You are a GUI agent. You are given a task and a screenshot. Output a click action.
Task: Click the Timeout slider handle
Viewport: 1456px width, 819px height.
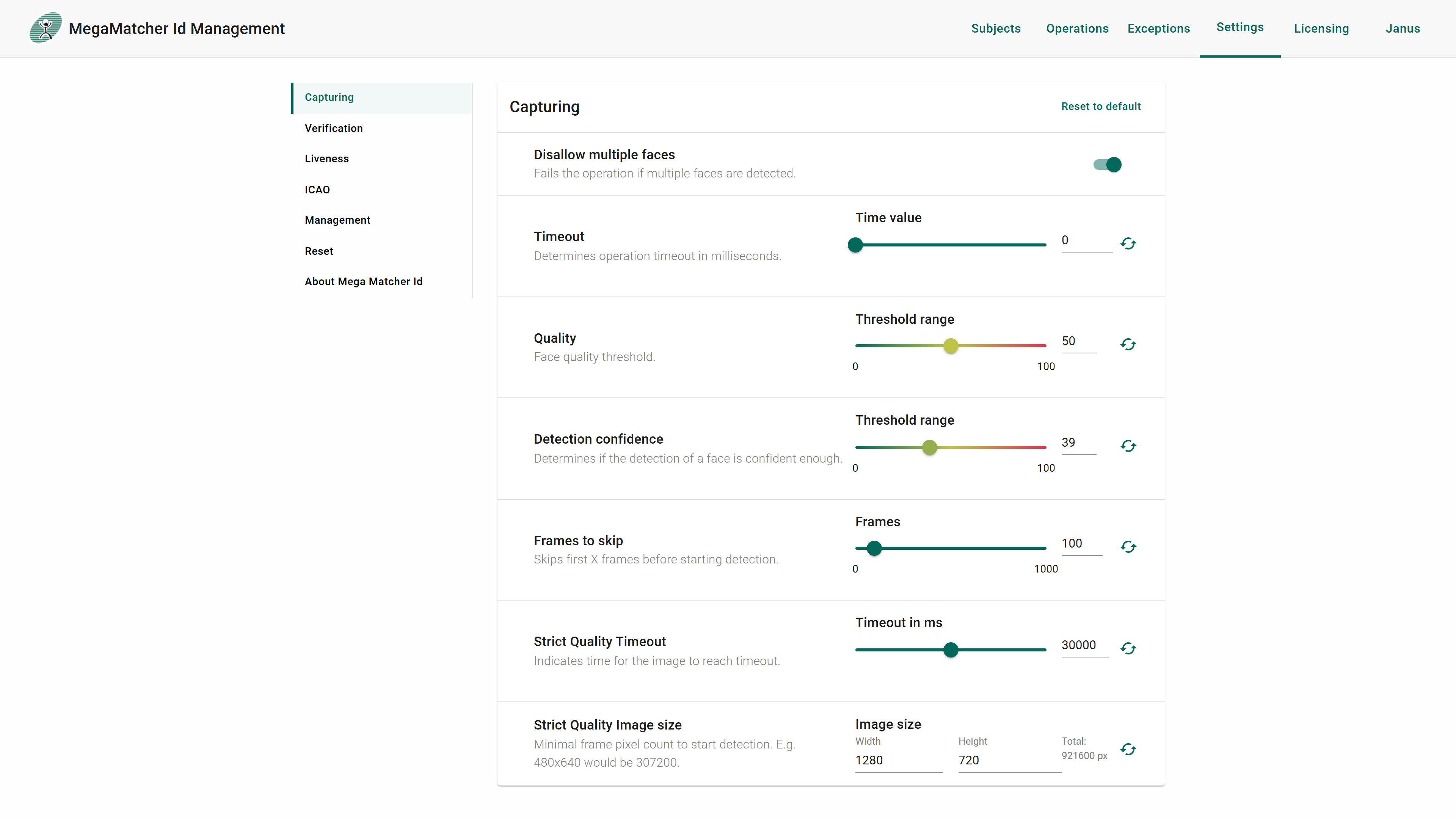(855, 245)
